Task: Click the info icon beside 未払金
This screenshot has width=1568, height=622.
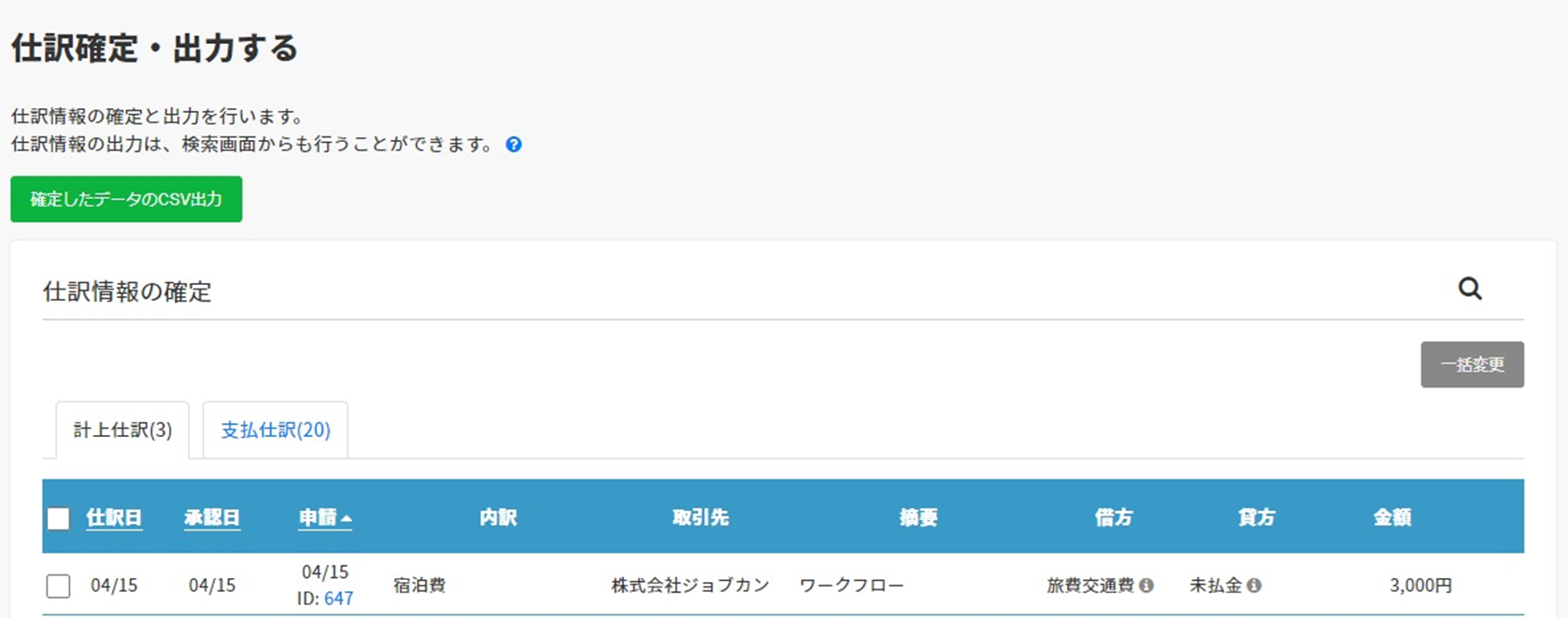Action: (1254, 586)
